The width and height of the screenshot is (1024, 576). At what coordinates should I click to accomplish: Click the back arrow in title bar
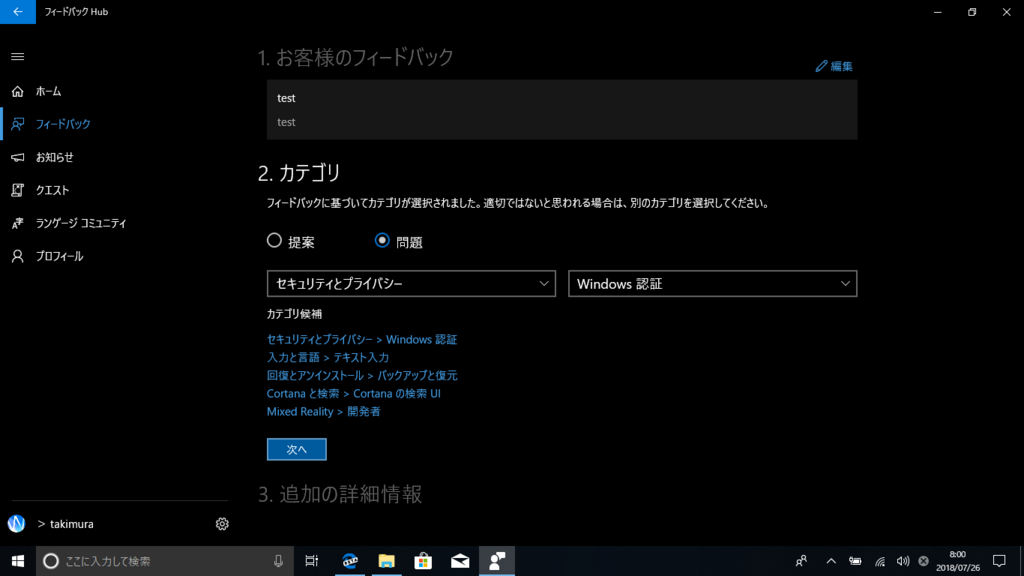pos(18,12)
